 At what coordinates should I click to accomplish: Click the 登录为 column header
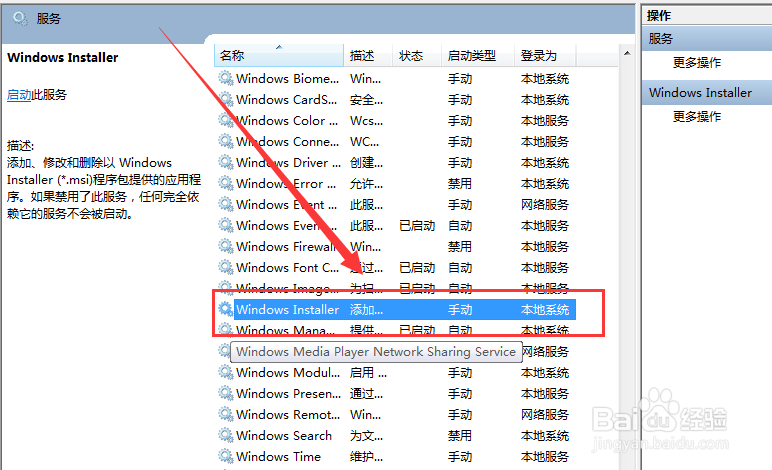click(545, 55)
